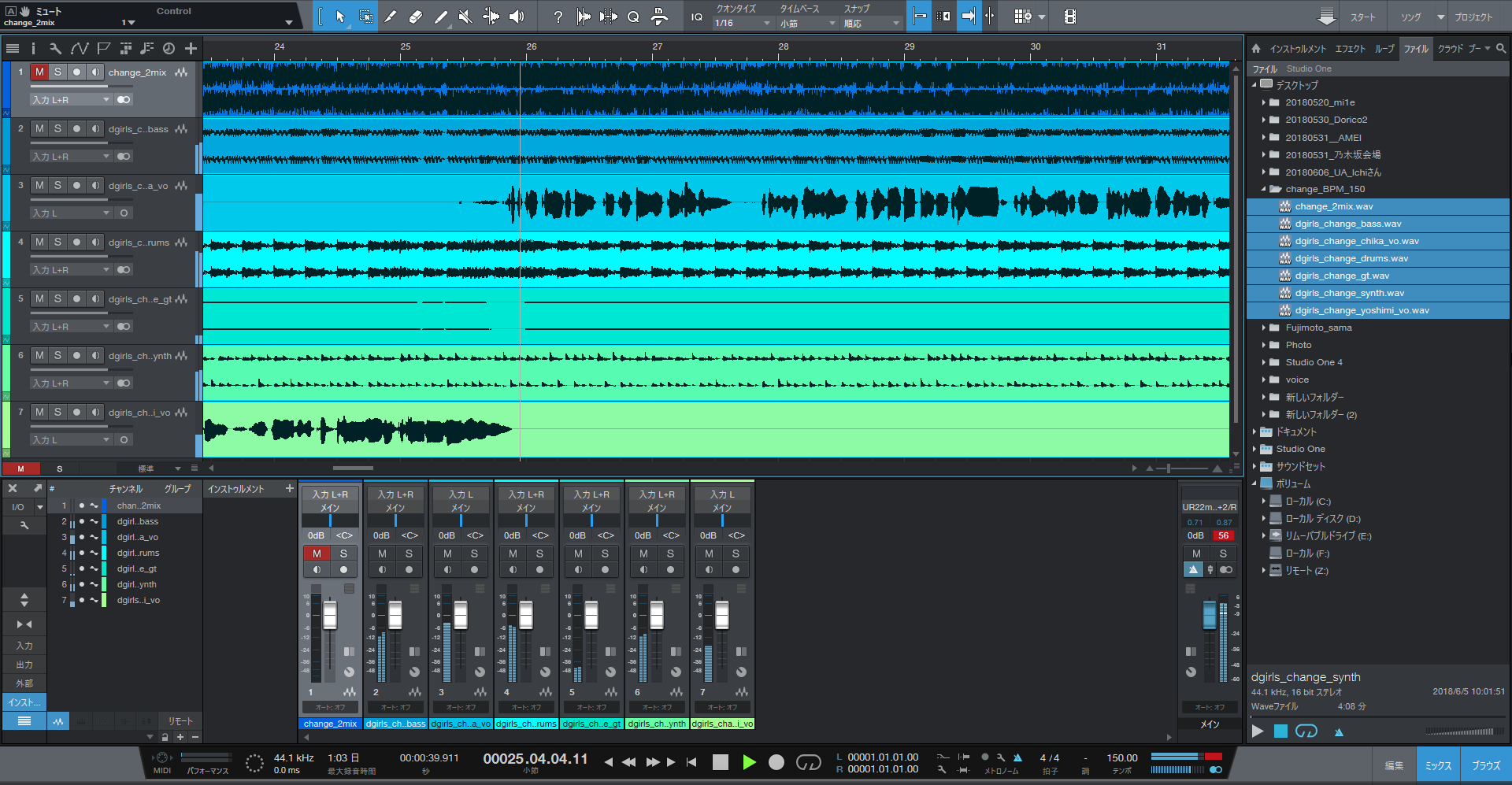Expand the 20180520_mi1e folder
The image size is (1512, 785).
coord(1264,102)
